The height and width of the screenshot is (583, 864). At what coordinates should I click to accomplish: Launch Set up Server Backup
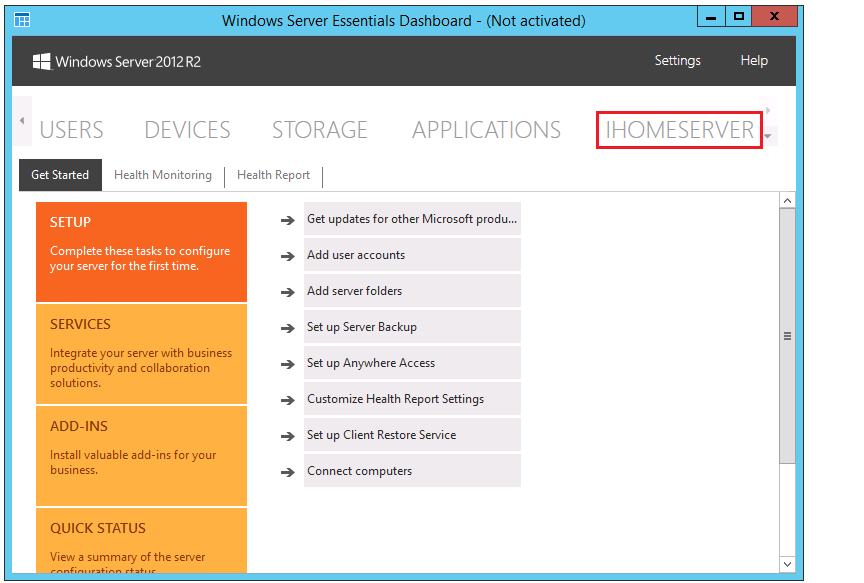click(x=412, y=327)
